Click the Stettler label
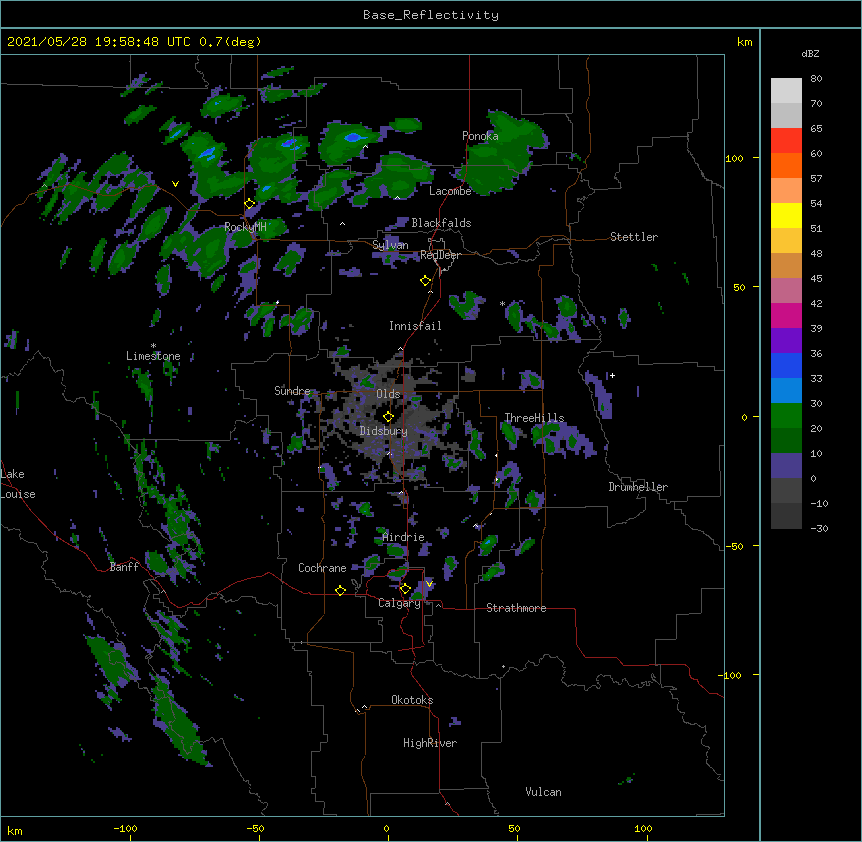Screen dimensions: 862x842 click(x=634, y=237)
